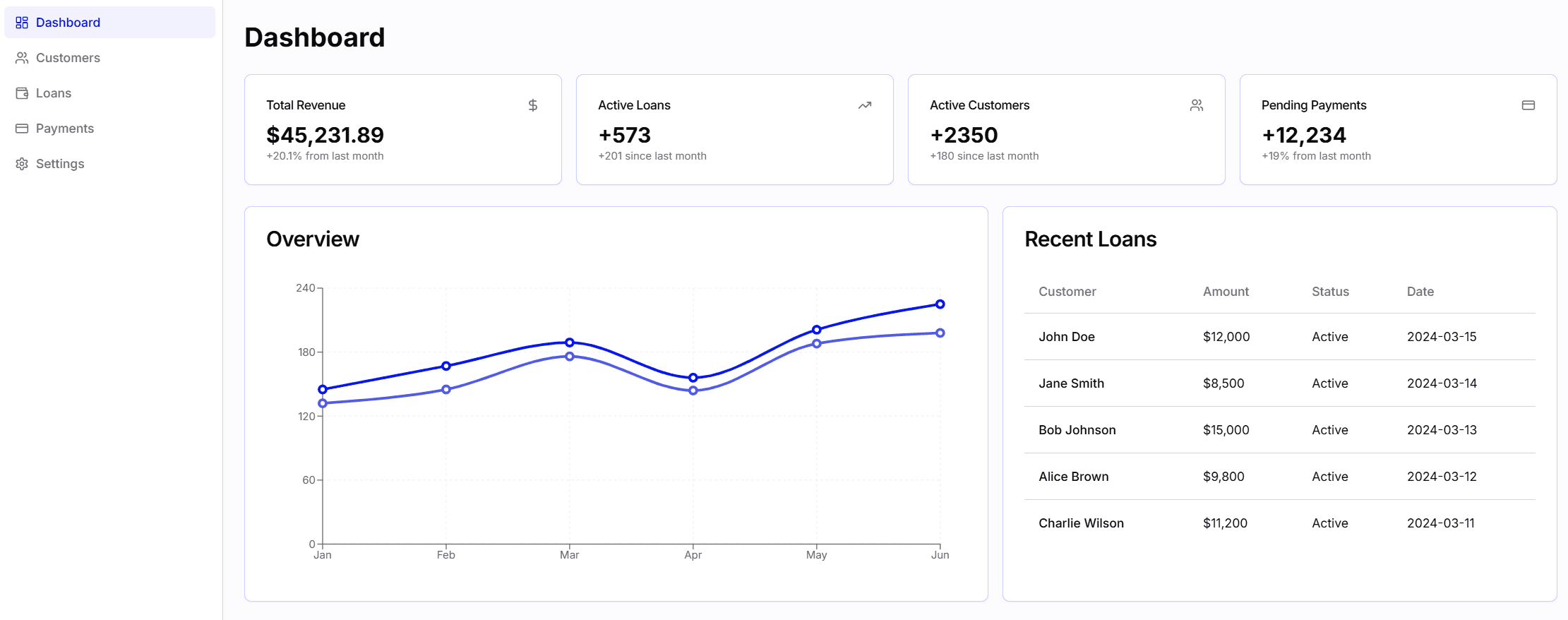Click the Loans wallet icon in sidebar
The height and width of the screenshot is (620, 1568).
(22, 93)
